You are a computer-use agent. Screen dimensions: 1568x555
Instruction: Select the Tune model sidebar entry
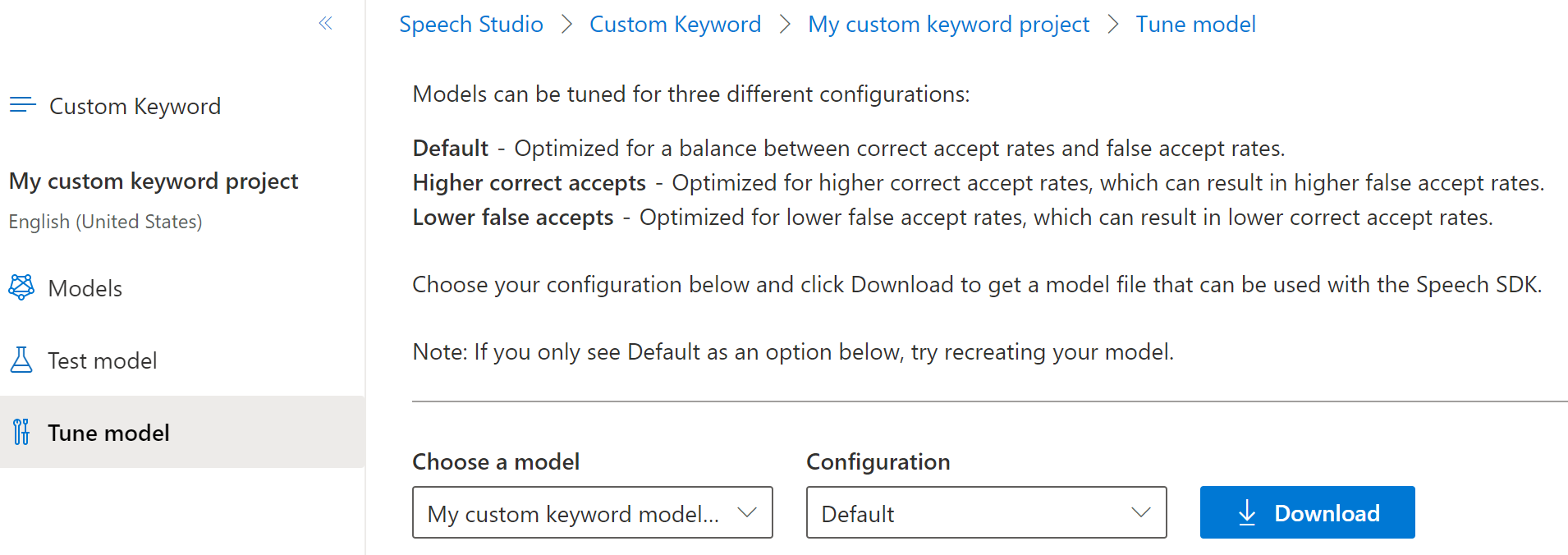[x=109, y=432]
